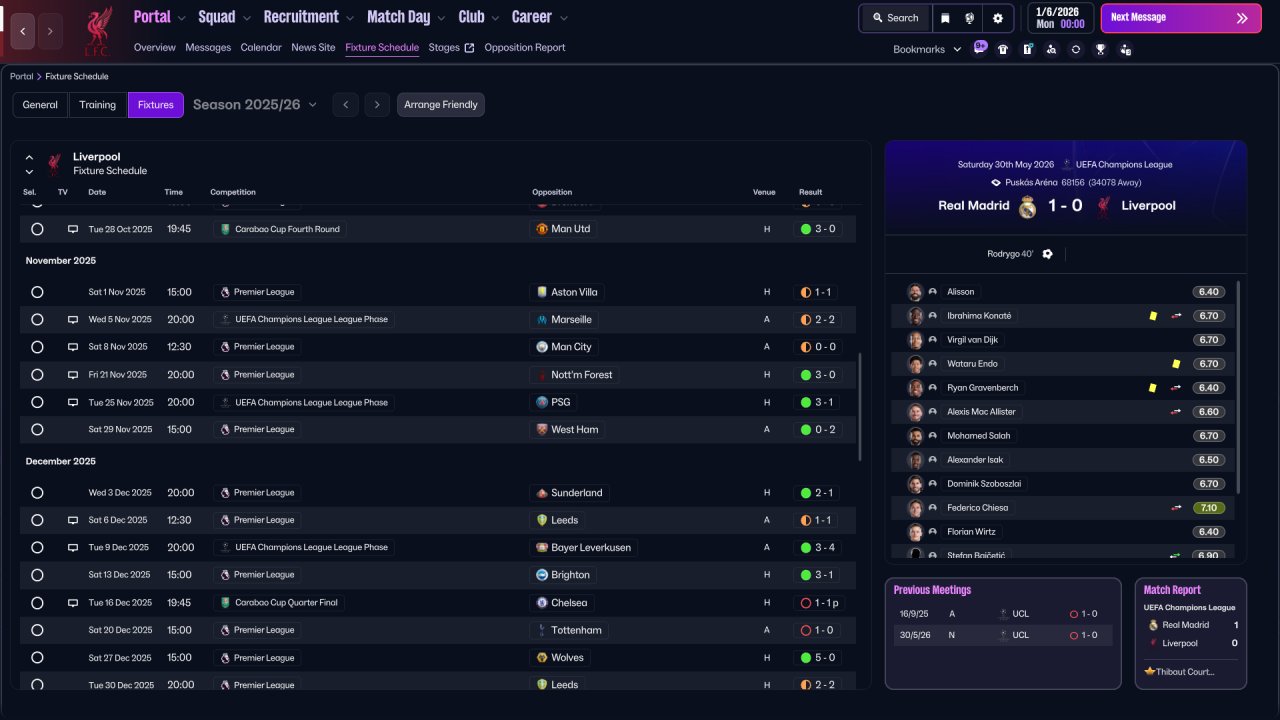Open the Overview tab

[x=155, y=48]
